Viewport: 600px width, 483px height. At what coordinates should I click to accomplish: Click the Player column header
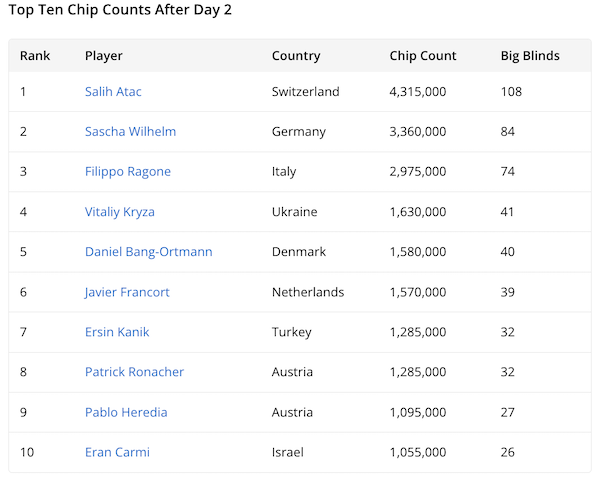104,56
